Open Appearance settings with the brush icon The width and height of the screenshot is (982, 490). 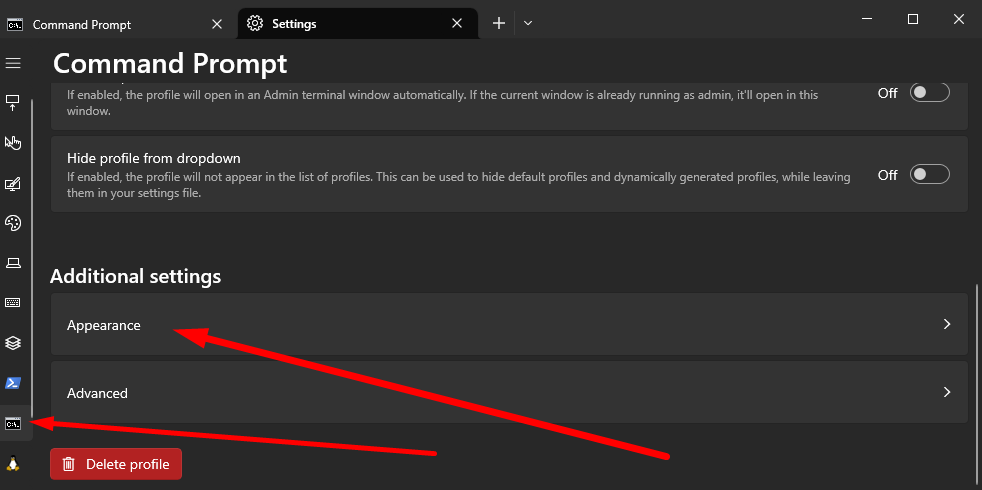click(x=13, y=183)
